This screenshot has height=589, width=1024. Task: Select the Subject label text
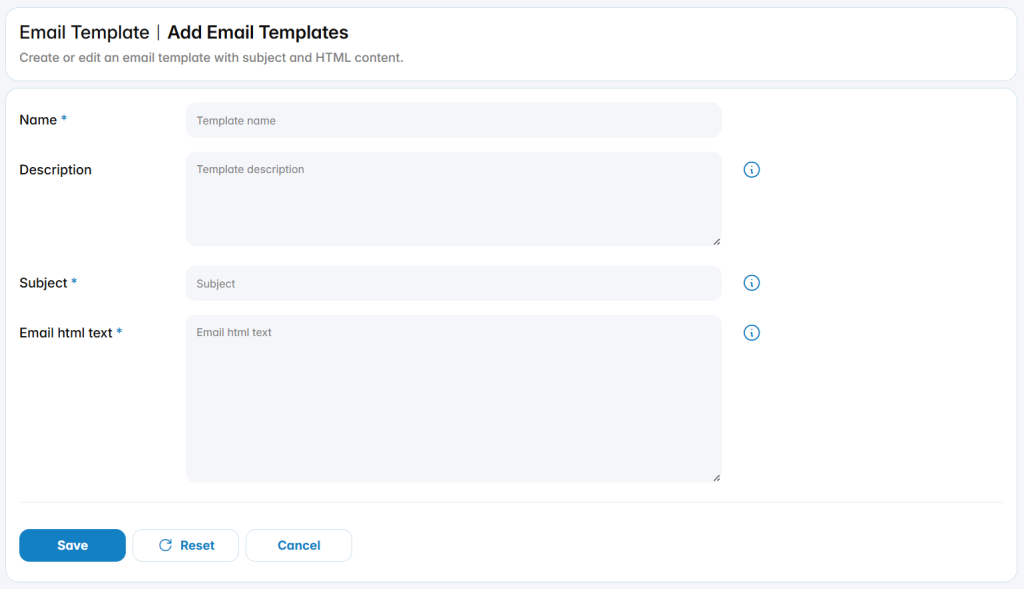[43, 283]
